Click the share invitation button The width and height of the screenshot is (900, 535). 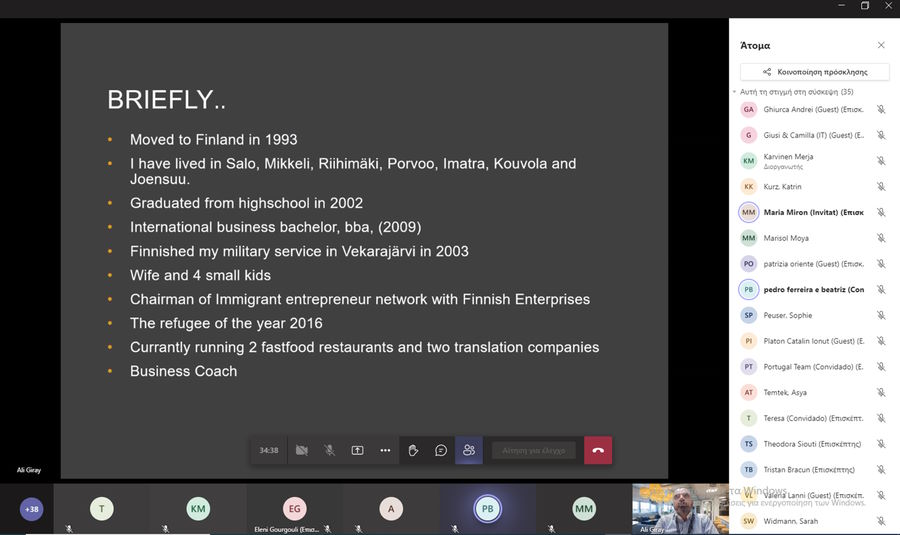coord(814,72)
